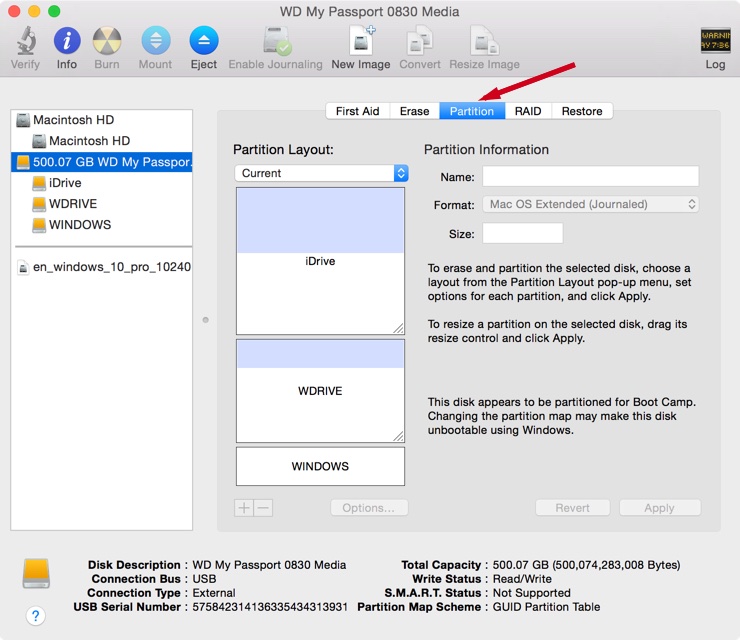740x640 pixels.
Task: Select 500.07 GB WD My Passport disk
Action: tap(101, 162)
